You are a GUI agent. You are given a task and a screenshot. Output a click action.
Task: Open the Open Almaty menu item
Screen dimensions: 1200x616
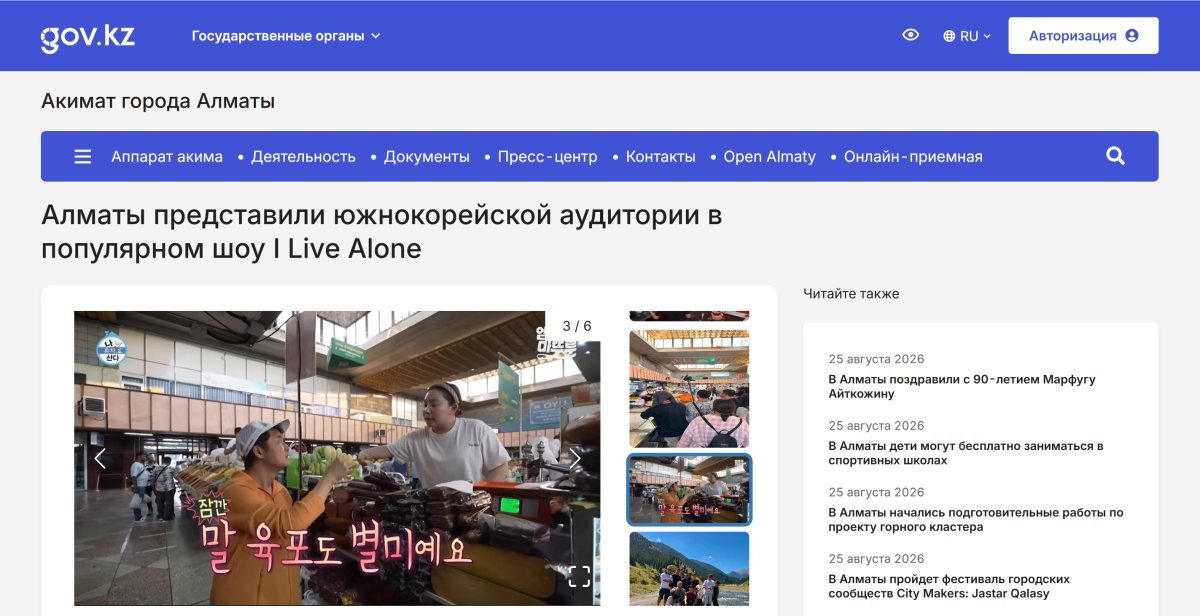770,157
